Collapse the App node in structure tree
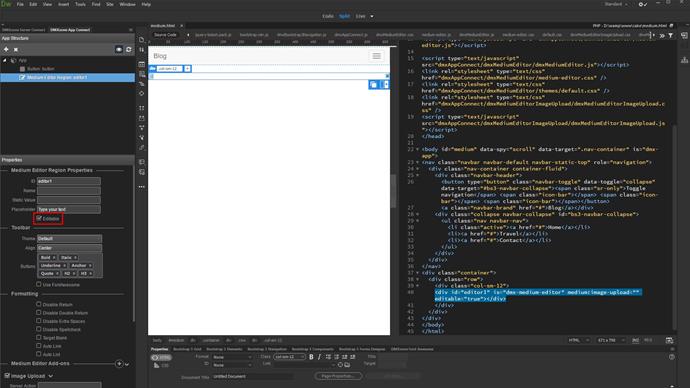The height and width of the screenshot is (388, 690). pyautogui.click(x=5, y=60)
